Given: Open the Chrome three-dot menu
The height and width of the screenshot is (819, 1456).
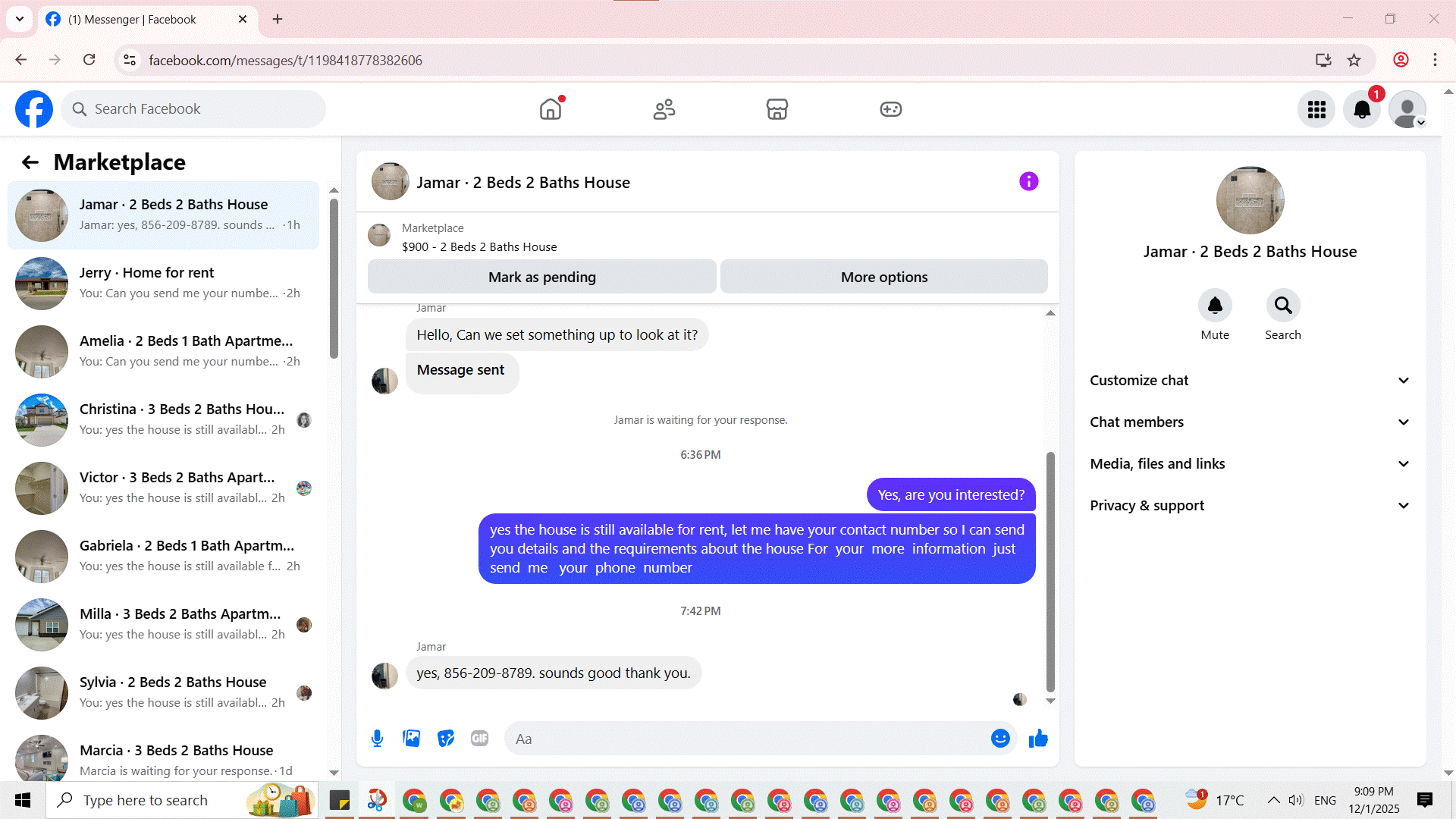Looking at the screenshot, I should 1435,60.
